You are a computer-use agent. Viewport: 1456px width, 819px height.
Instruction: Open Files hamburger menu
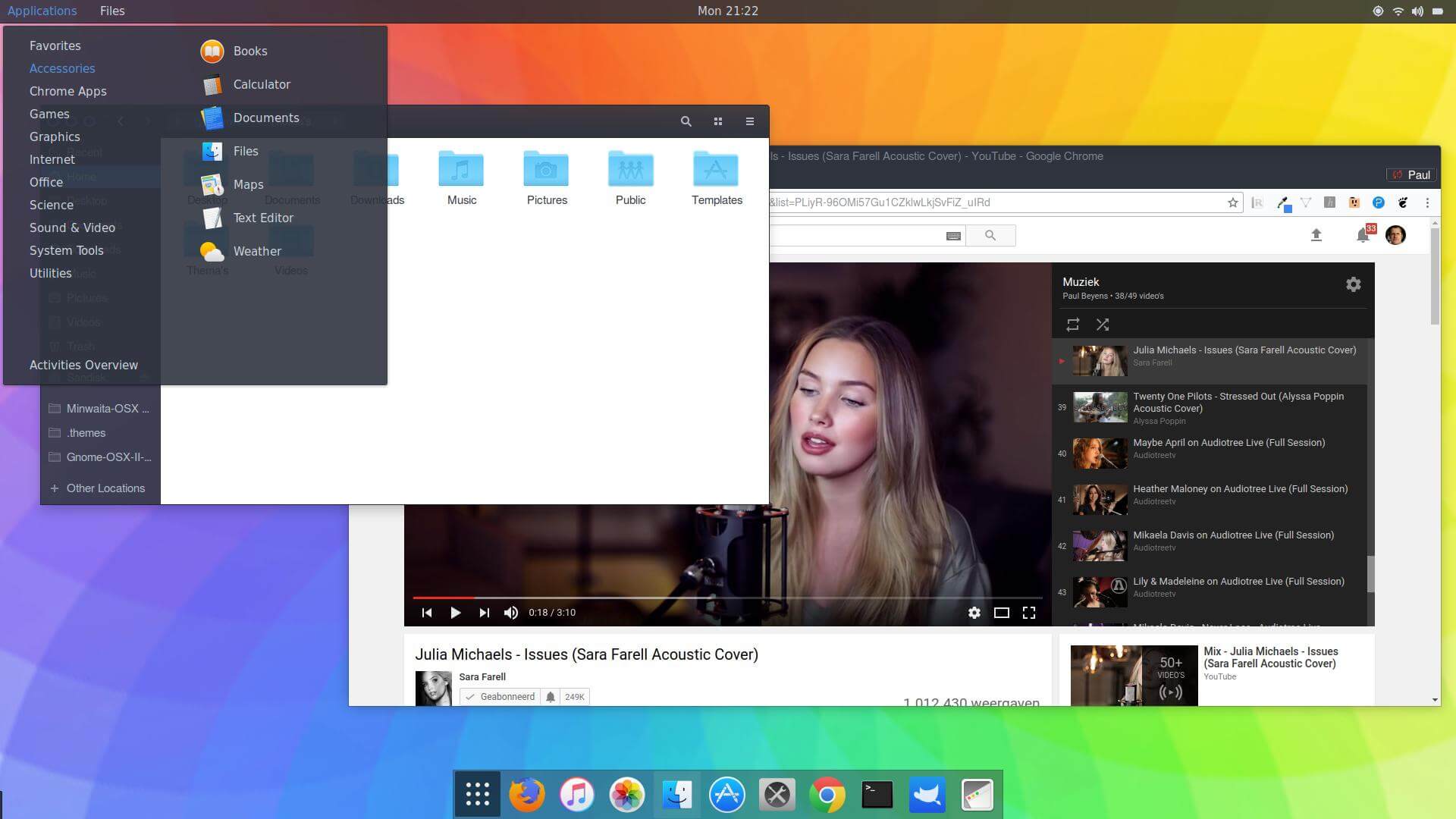(749, 121)
